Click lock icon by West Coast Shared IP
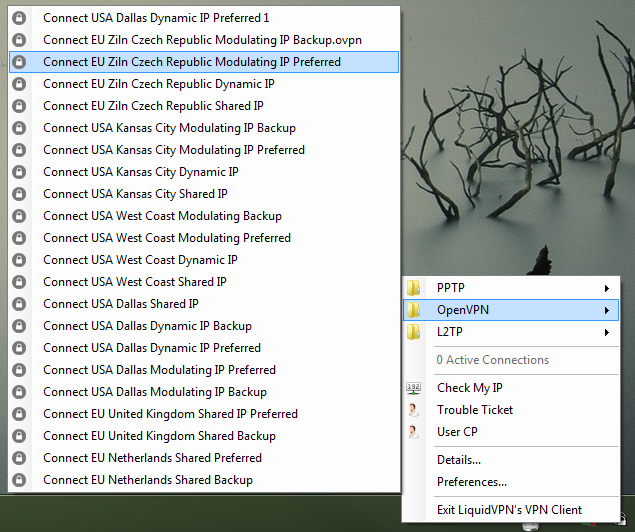The height and width of the screenshot is (532, 635). point(19,282)
